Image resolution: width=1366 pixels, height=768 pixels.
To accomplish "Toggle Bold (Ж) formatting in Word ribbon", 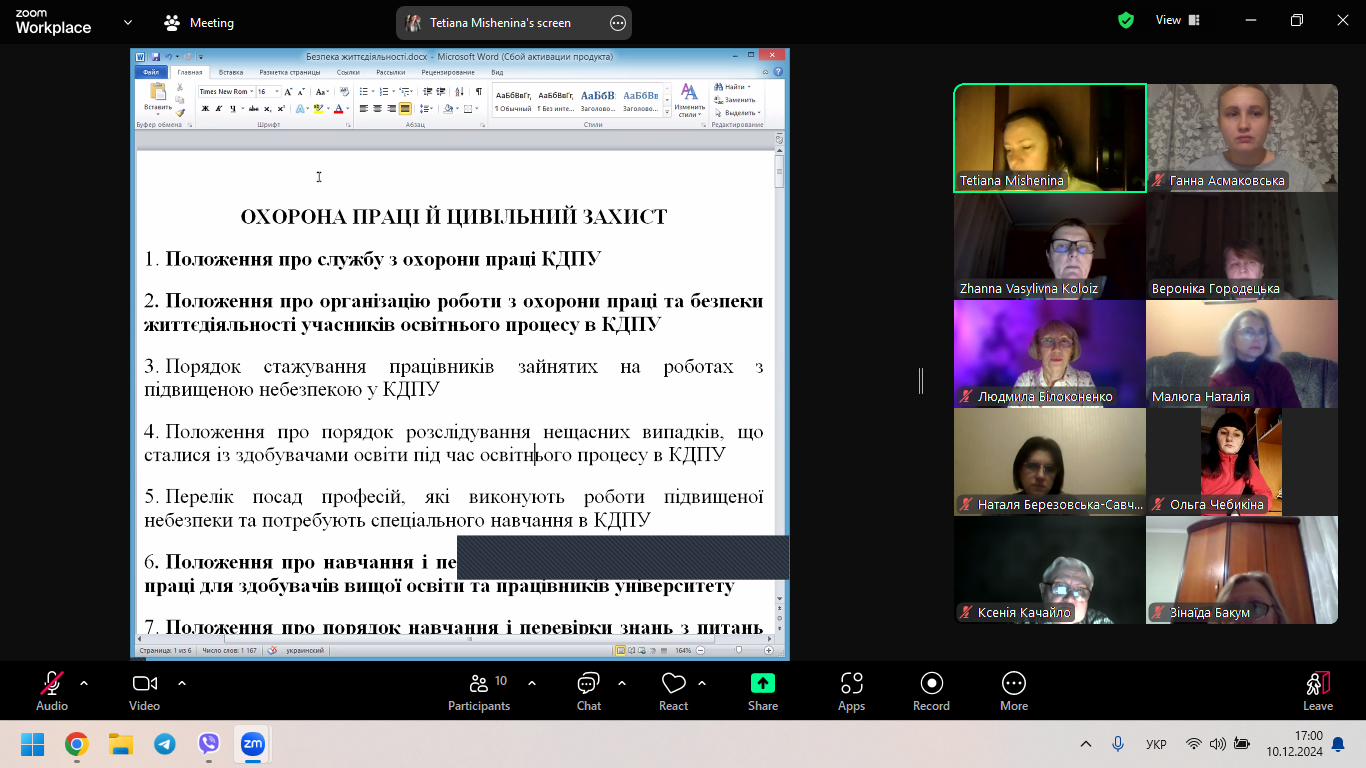I will click(x=205, y=108).
